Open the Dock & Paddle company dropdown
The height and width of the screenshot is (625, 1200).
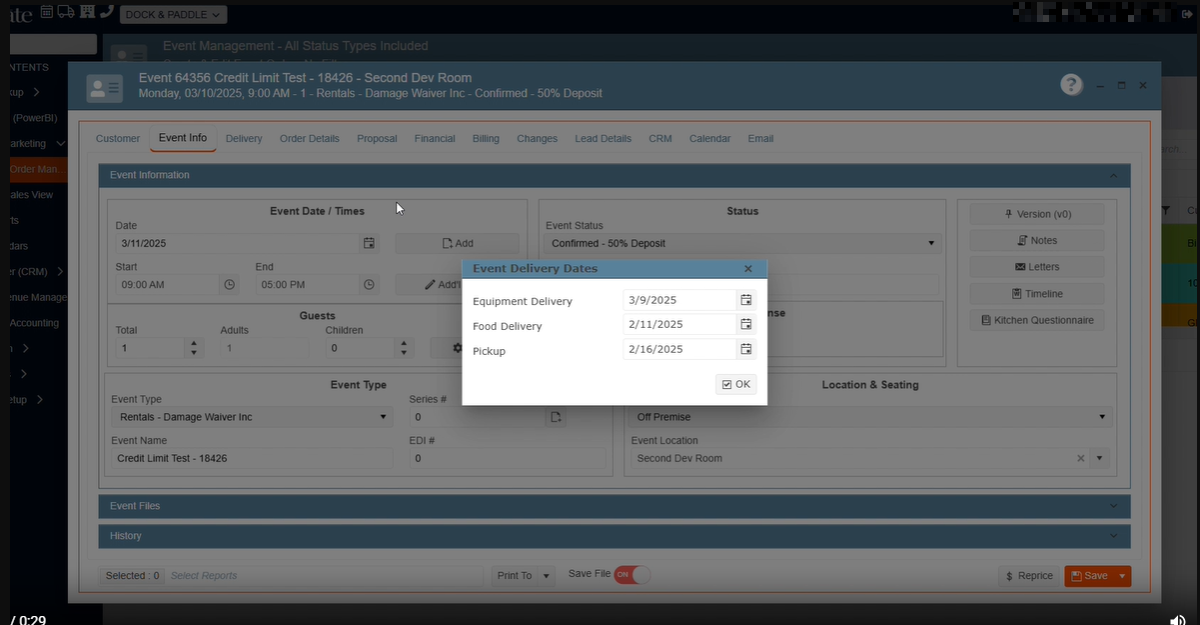(x=174, y=14)
